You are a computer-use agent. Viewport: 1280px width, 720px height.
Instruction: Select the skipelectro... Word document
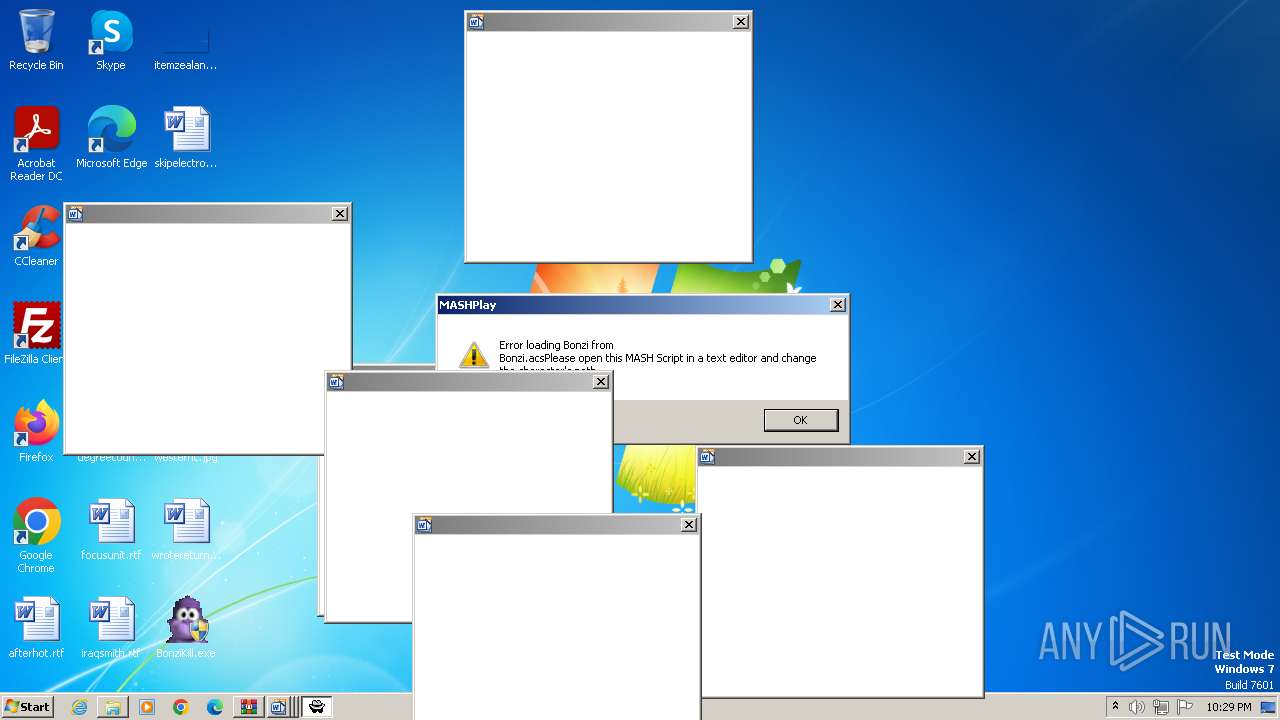pos(186,138)
